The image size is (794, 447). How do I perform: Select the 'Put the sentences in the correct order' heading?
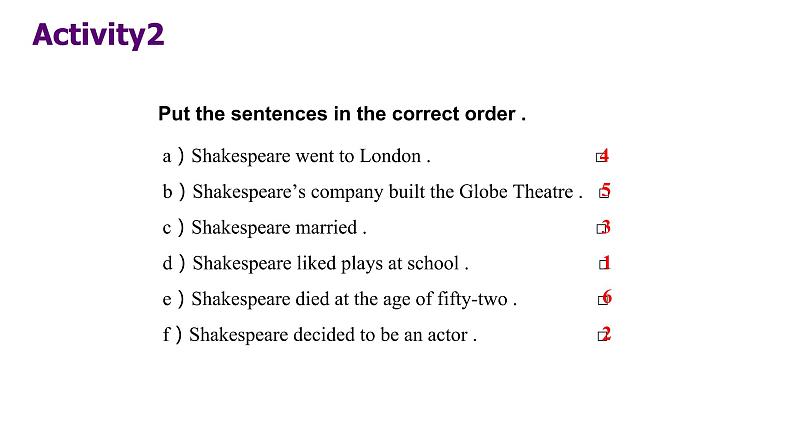tap(342, 114)
